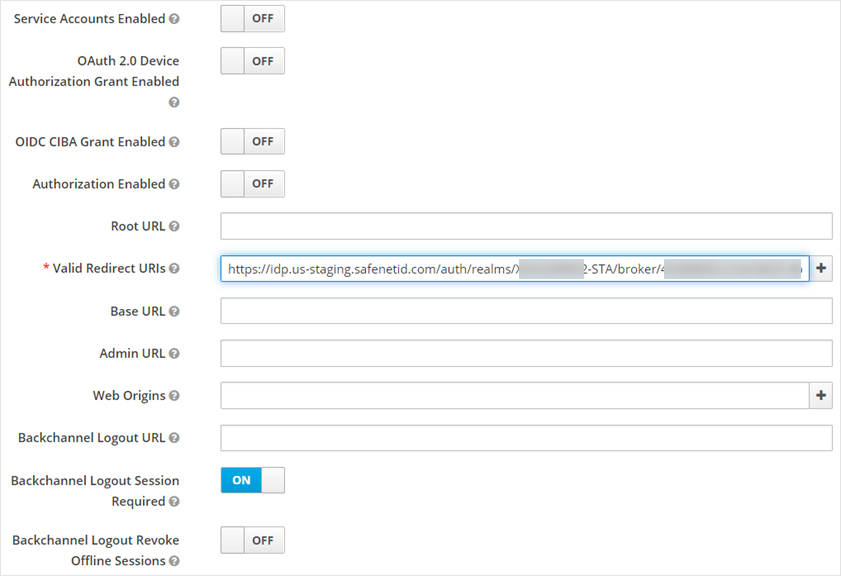The width and height of the screenshot is (841, 576).
Task: Click into the Valid Redirect URIs field
Action: pos(514,268)
